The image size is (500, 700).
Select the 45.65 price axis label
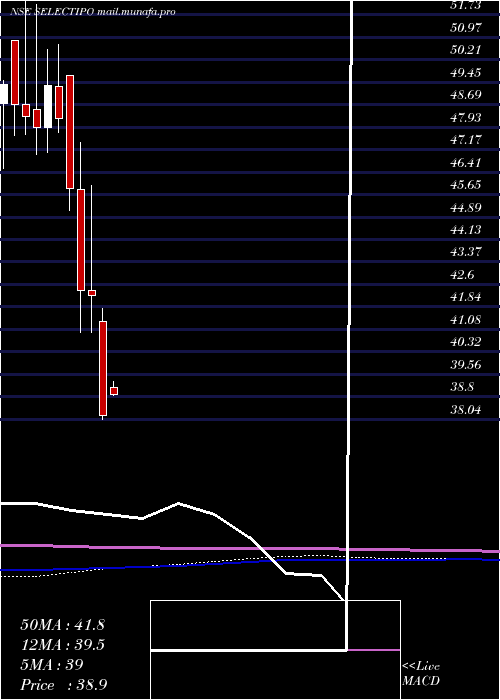tap(466, 185)
